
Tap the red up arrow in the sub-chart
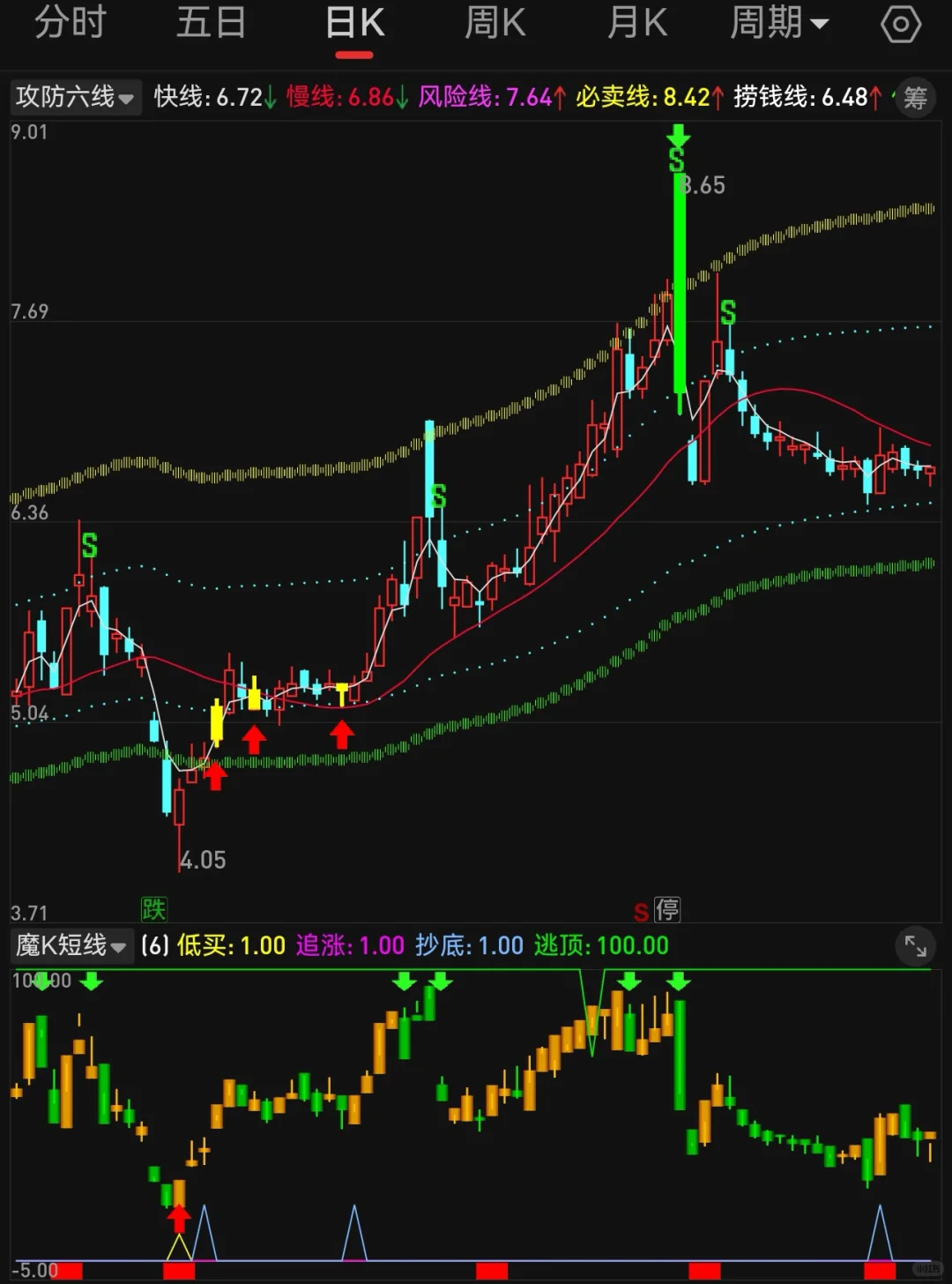tap(179, 1219)
